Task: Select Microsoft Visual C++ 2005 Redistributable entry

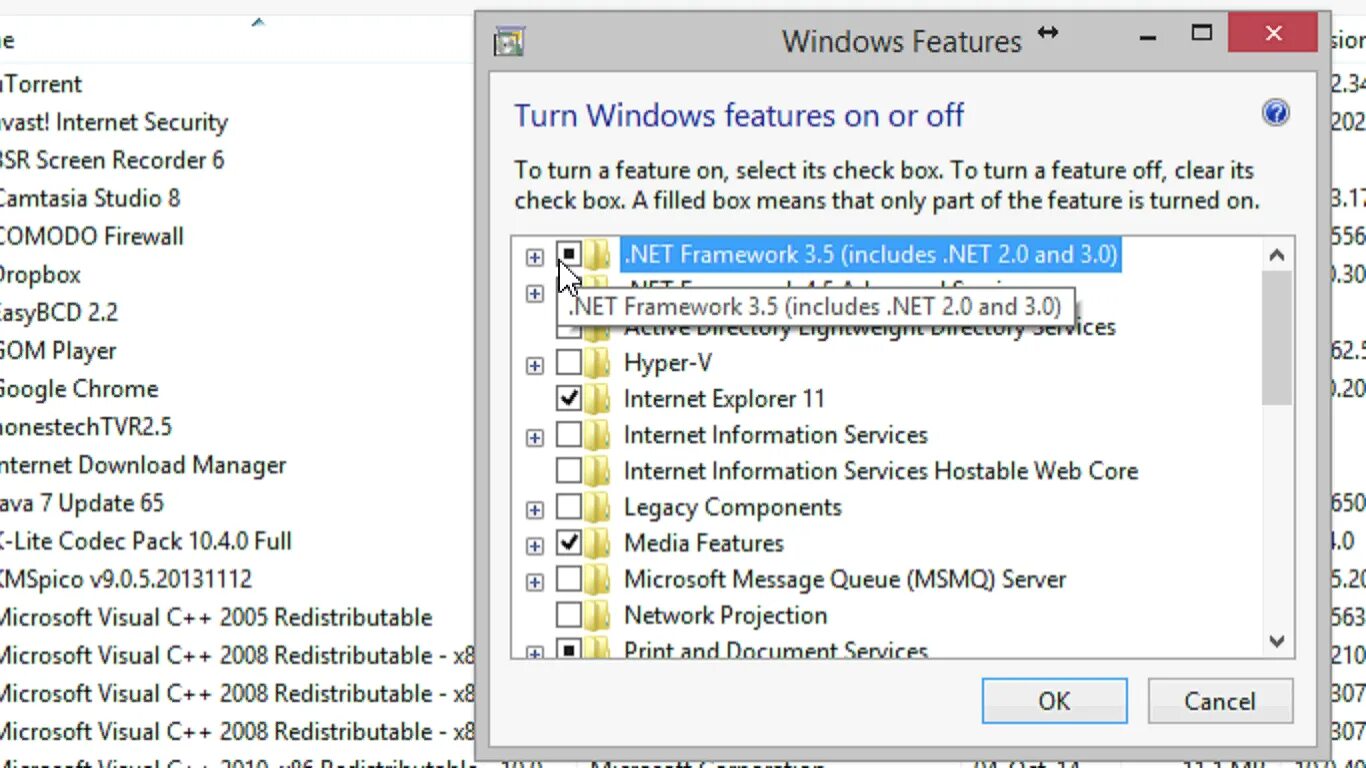Action: [x=216, y=617]
